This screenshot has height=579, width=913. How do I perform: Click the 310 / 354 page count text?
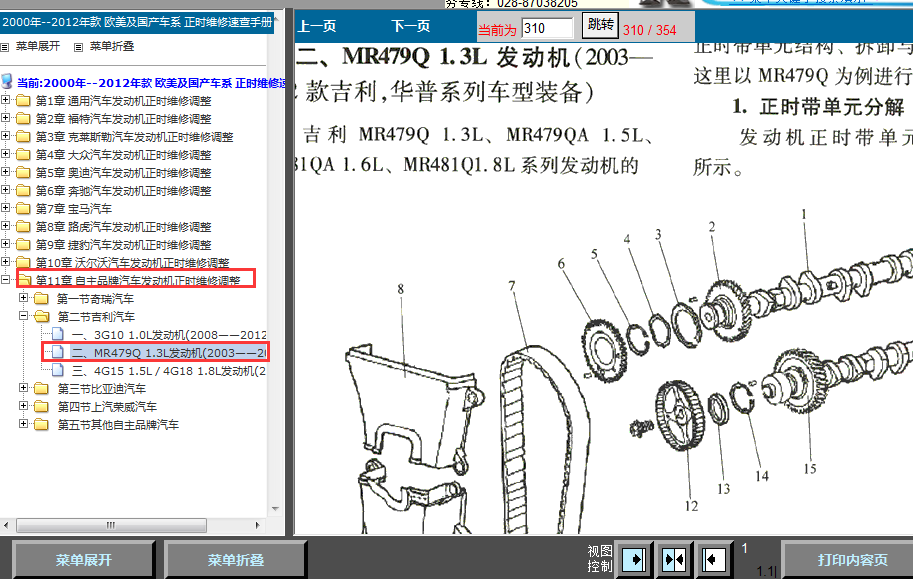pos(649,30)
